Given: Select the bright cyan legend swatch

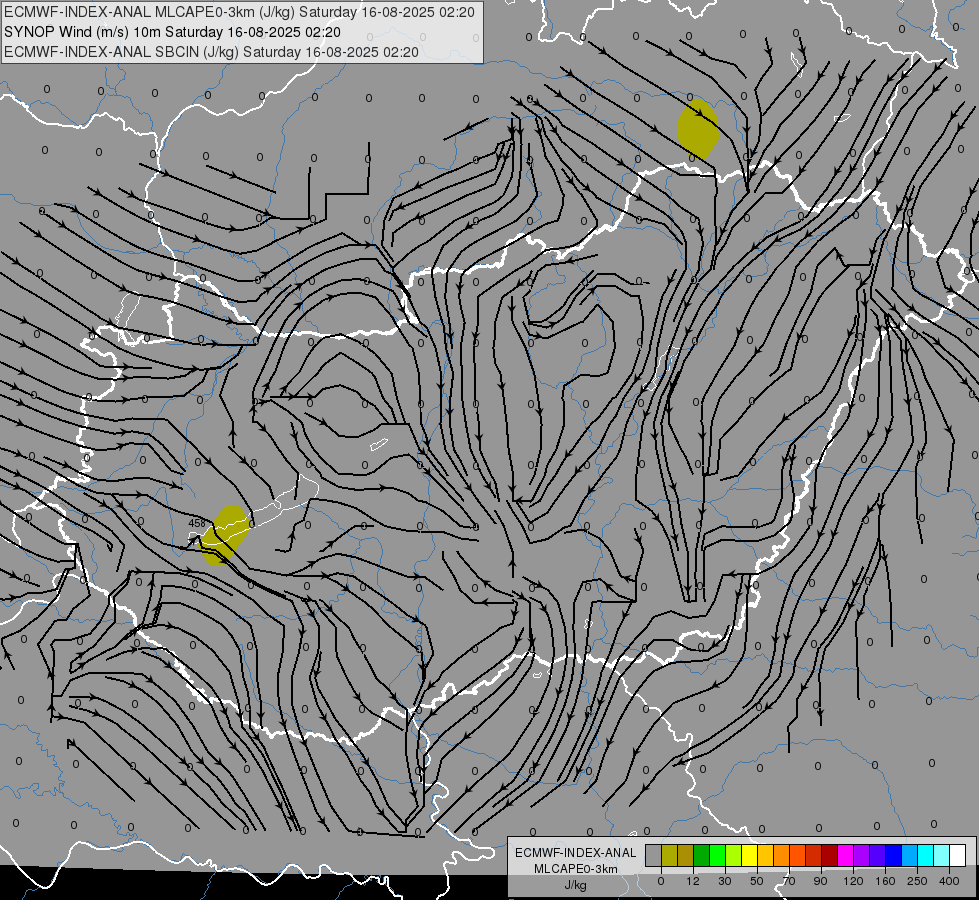Looking at the screenshot, I should [x=925, y=855].
